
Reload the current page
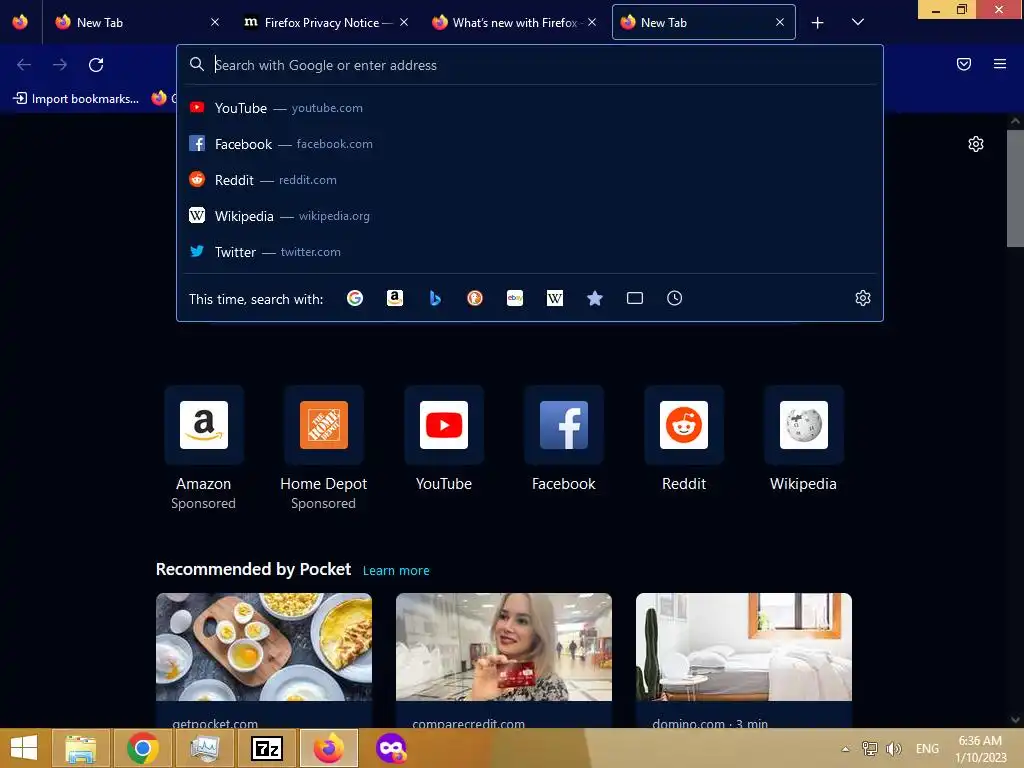(x=96, y=65)
